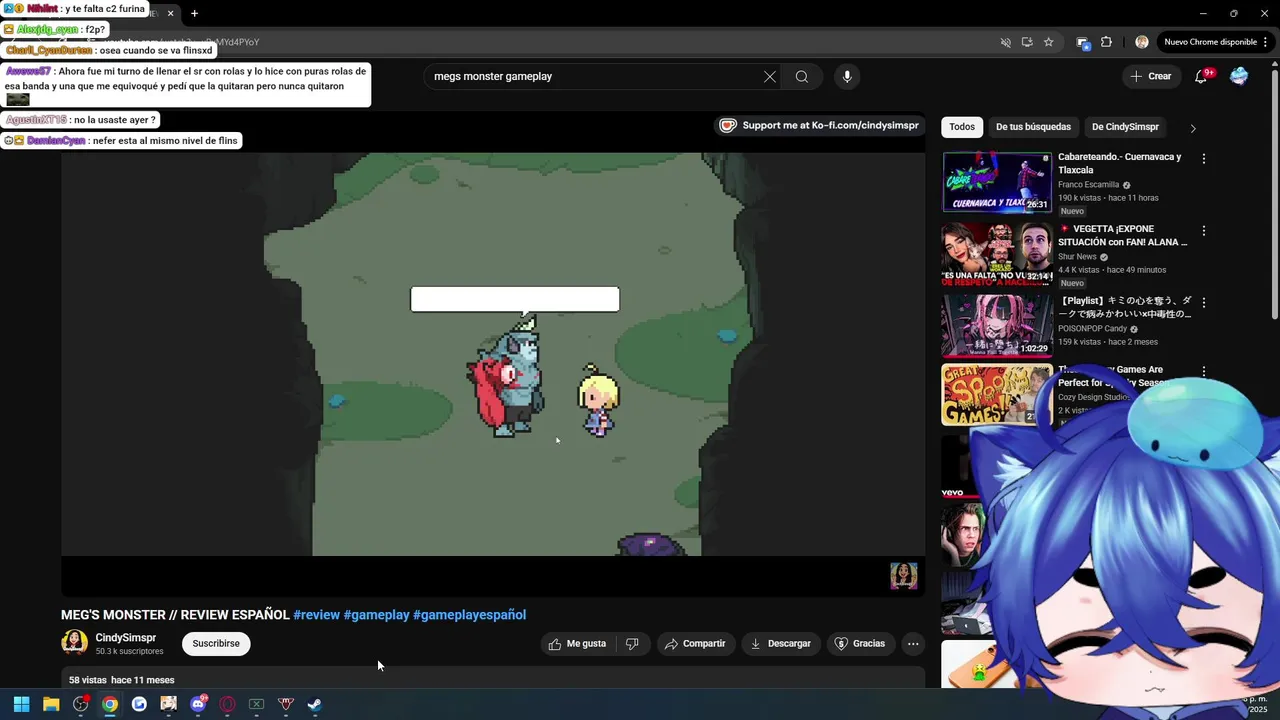Open the VEGETTA EXPONE SITUACIÓN video thumbnail
Screen dimensions: 1280x720
point(997,254)
